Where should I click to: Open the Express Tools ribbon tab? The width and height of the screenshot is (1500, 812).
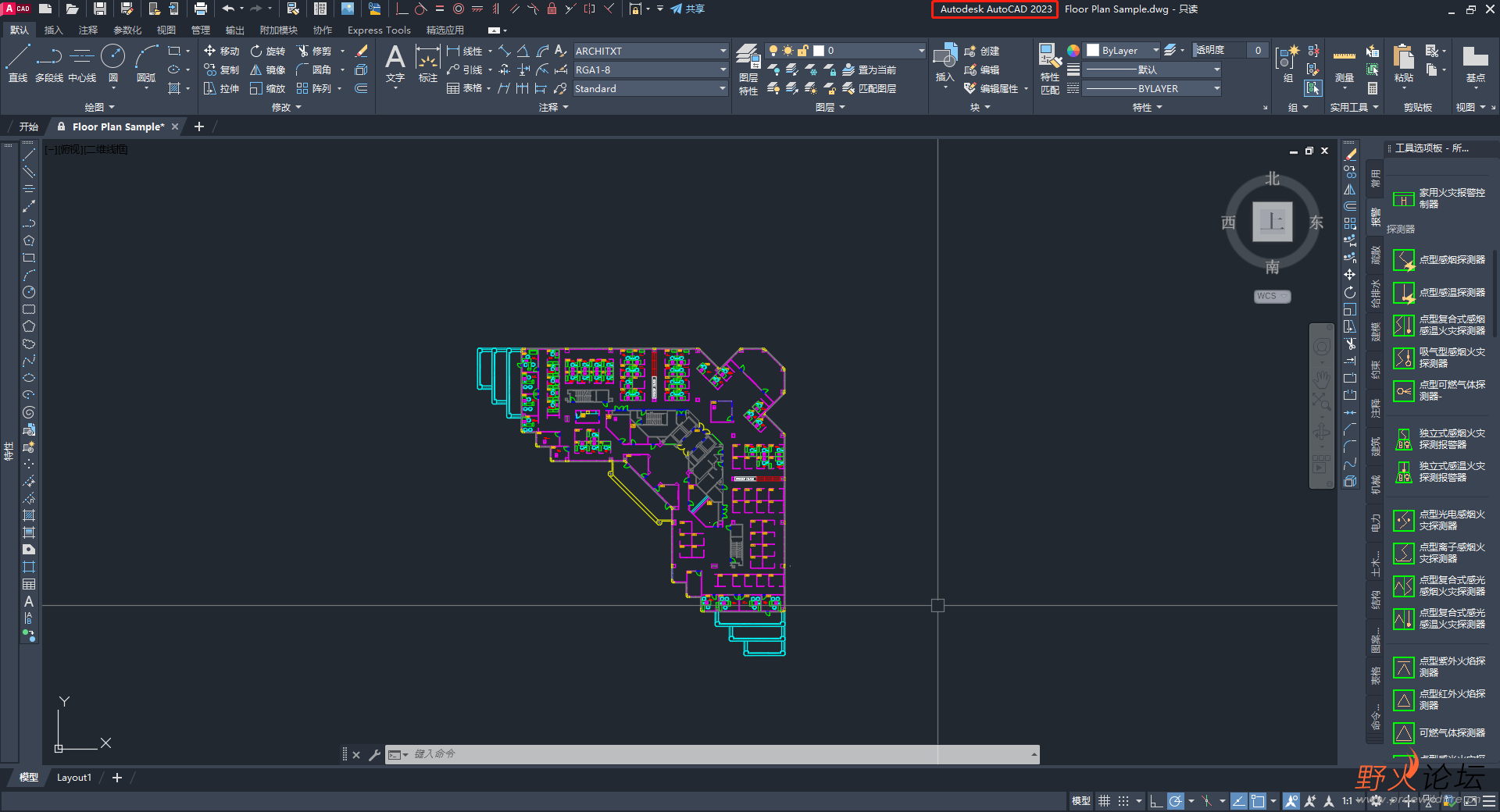coord(378,30)
